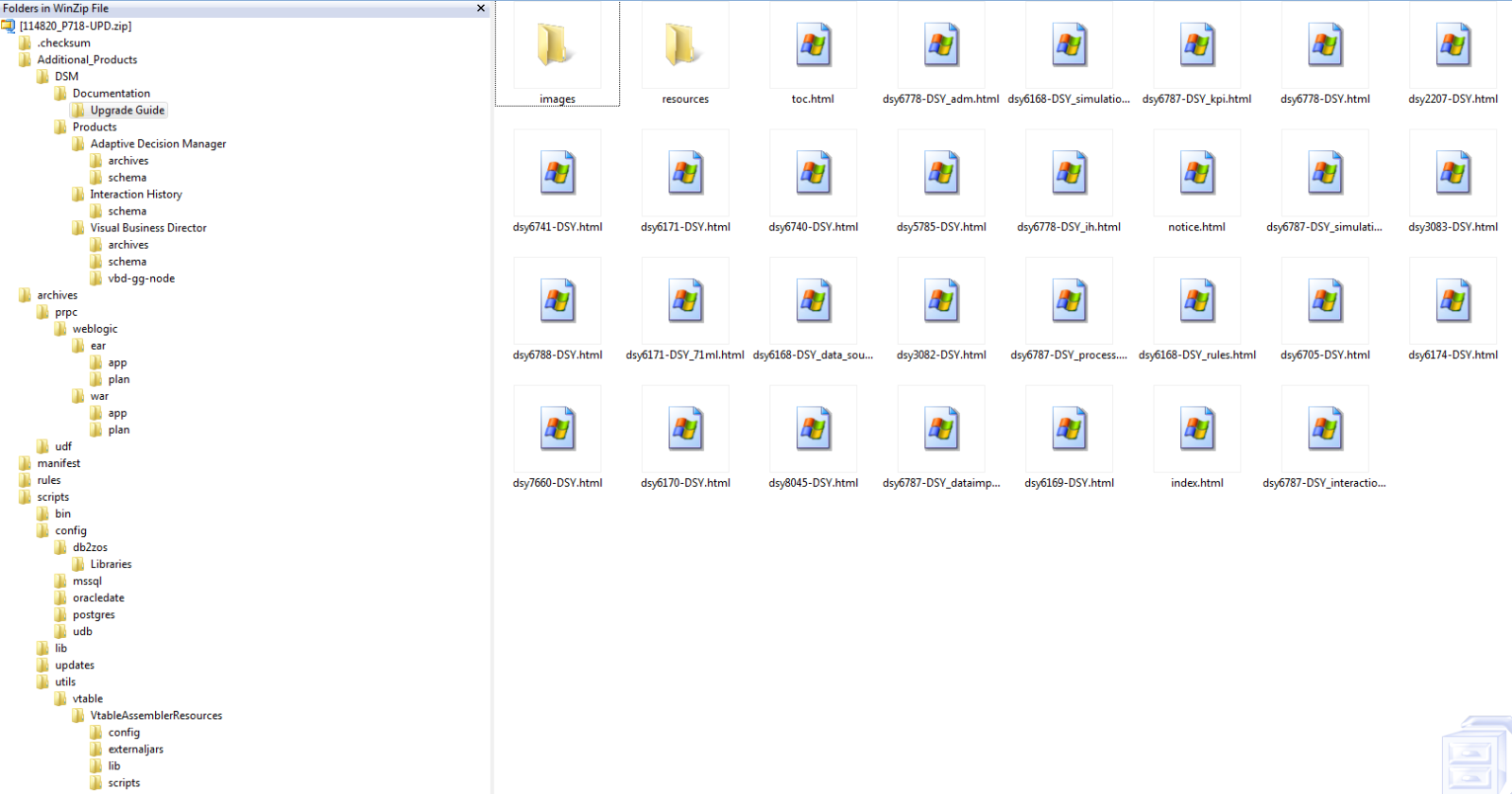Select the DSM folder in tree
Viewport: 1512px width, 794px height.
tap(66, 77)
